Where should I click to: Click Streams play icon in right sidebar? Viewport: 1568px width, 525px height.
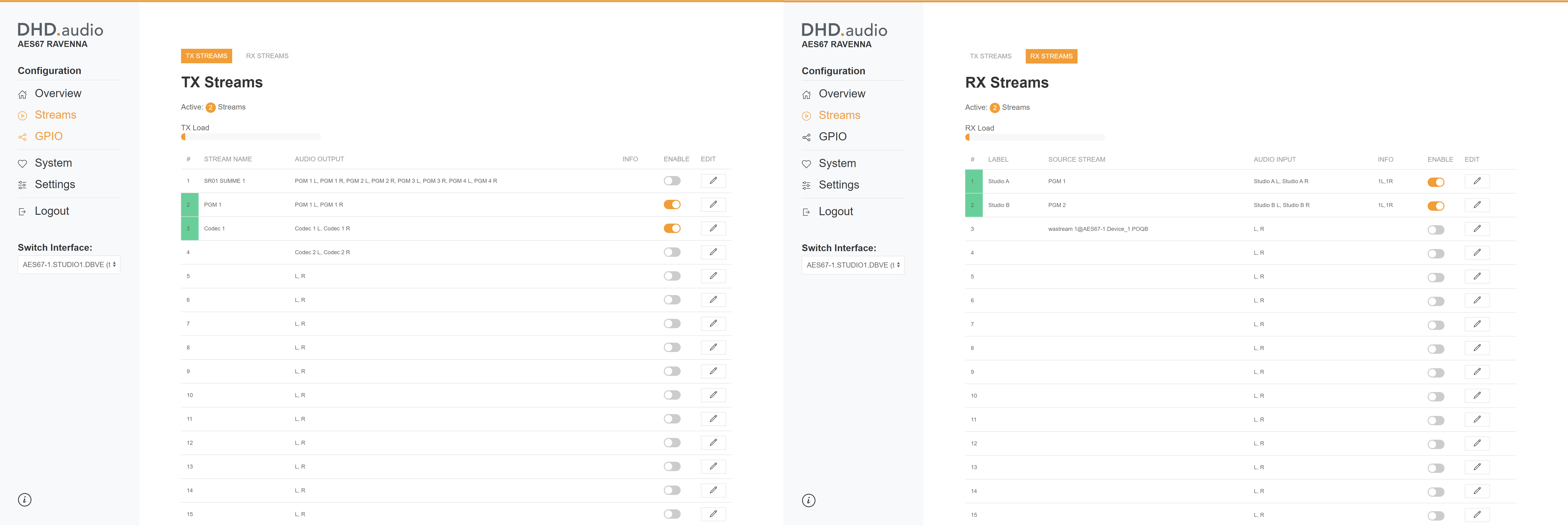click(806, 116)
